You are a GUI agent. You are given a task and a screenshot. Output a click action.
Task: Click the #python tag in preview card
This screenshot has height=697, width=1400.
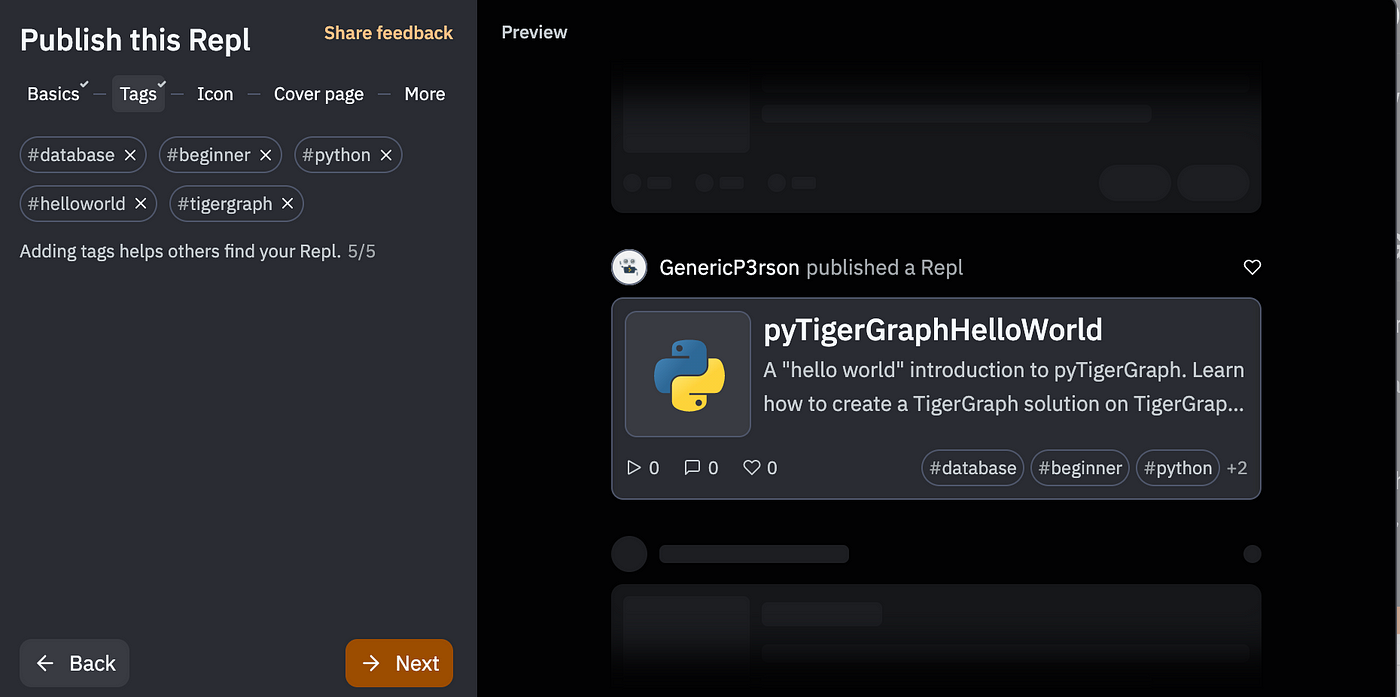pos(1178,467)
